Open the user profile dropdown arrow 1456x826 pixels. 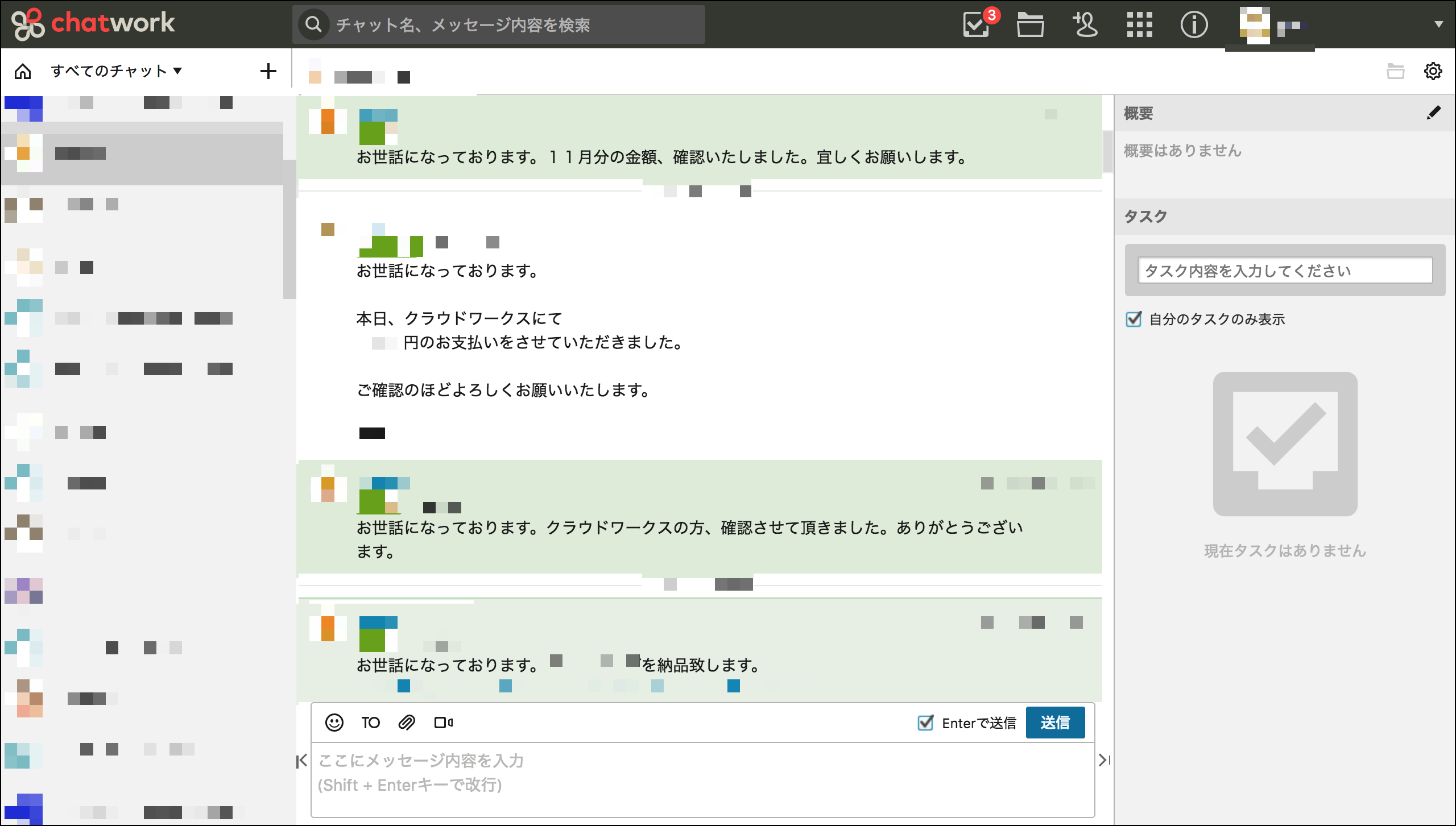pyautogui.click(x=1438, y=24)
